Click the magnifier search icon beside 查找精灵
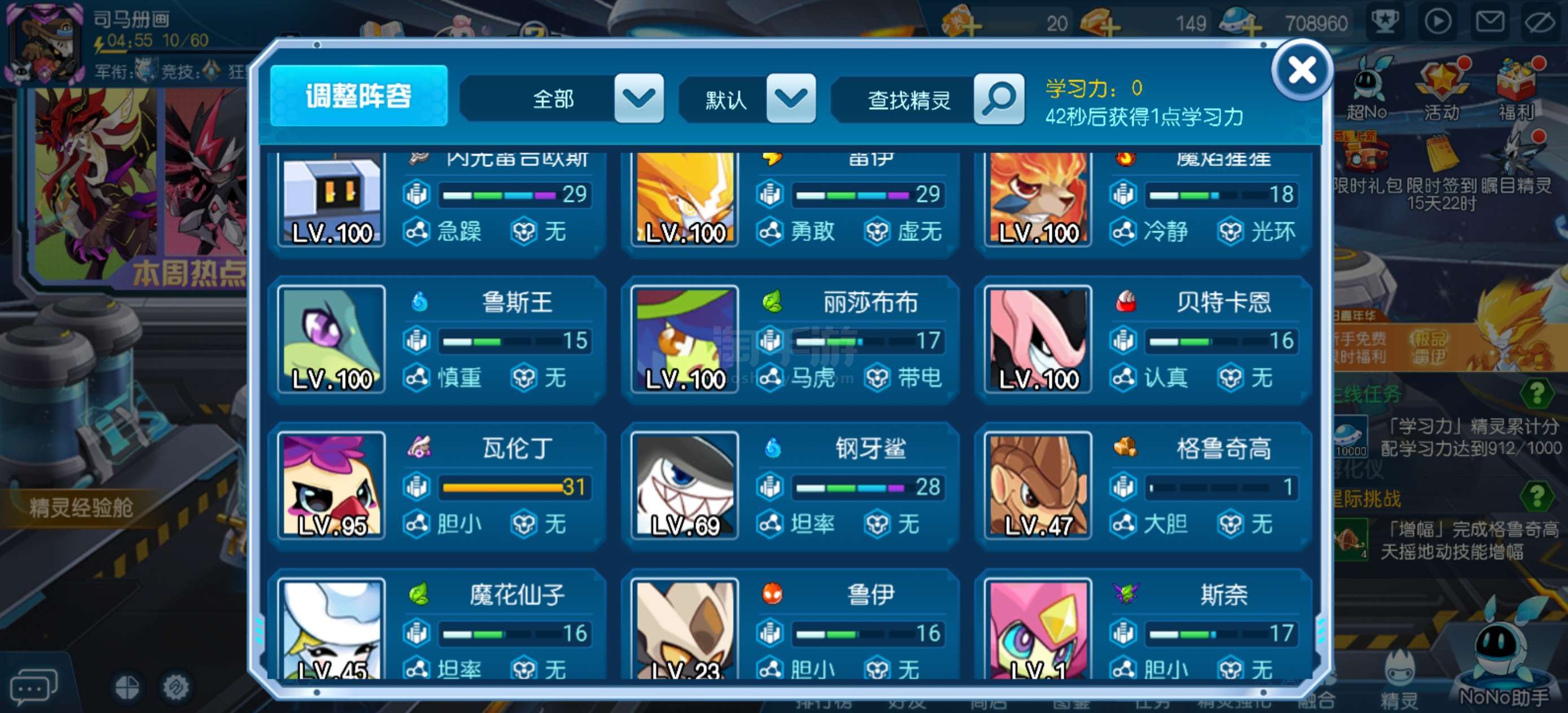This screenshot has height=713, width=1568. point(998,99)
